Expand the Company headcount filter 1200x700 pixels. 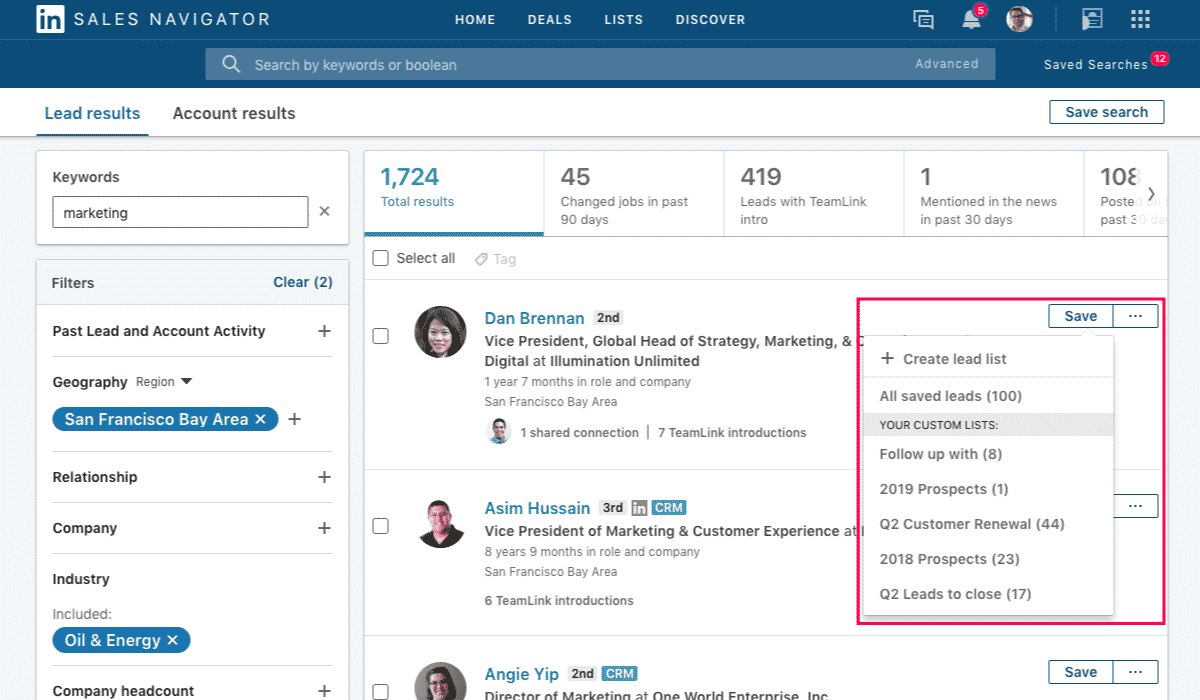(325, 691)
